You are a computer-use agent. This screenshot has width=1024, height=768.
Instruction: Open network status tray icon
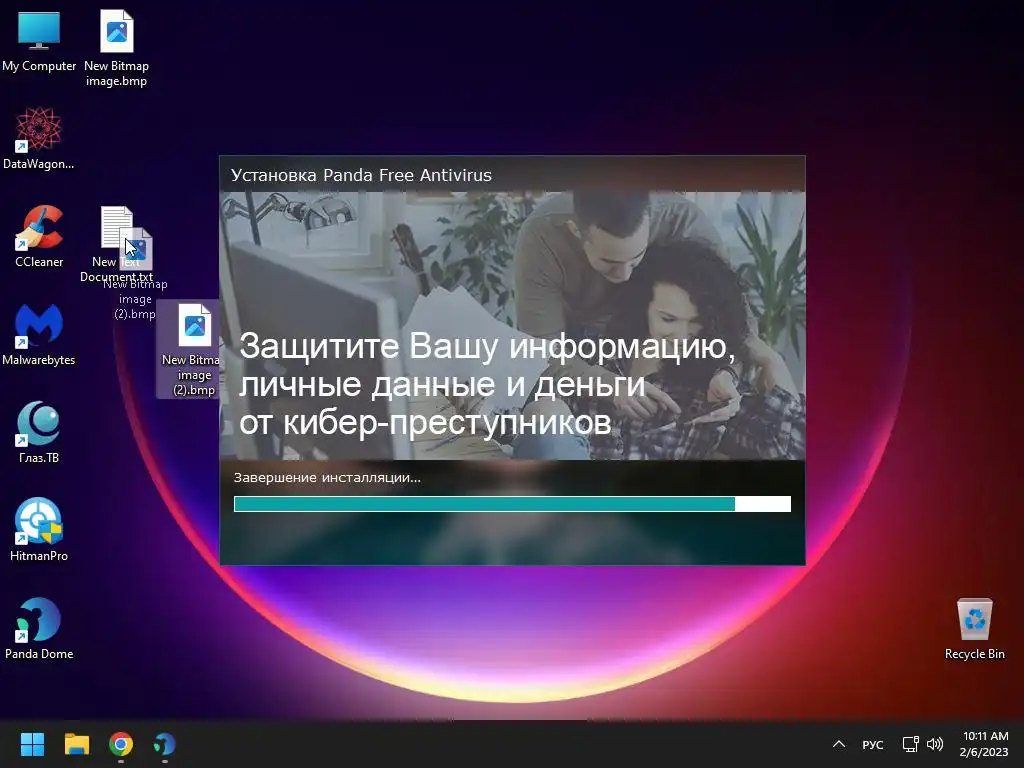coord(910,744)
